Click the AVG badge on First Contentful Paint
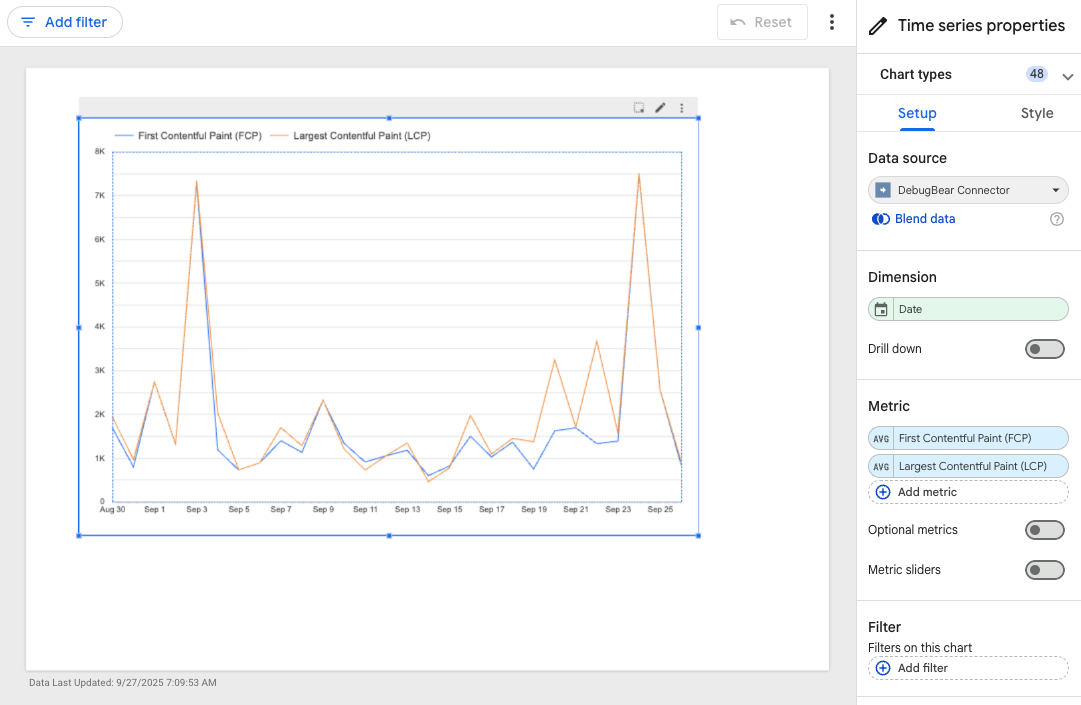The image size is (1081, 705). [x=881, y=438]
